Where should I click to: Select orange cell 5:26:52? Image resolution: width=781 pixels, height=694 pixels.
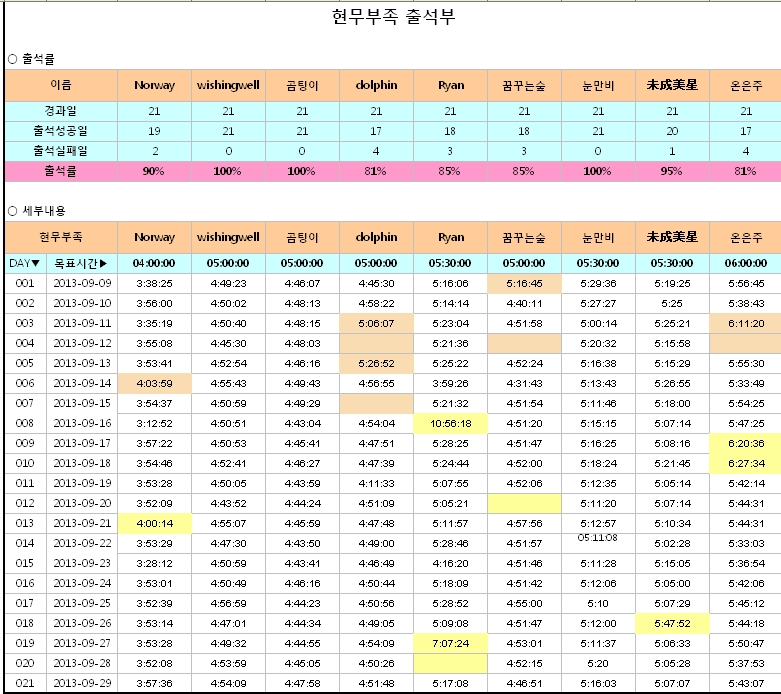pos(376,364)
